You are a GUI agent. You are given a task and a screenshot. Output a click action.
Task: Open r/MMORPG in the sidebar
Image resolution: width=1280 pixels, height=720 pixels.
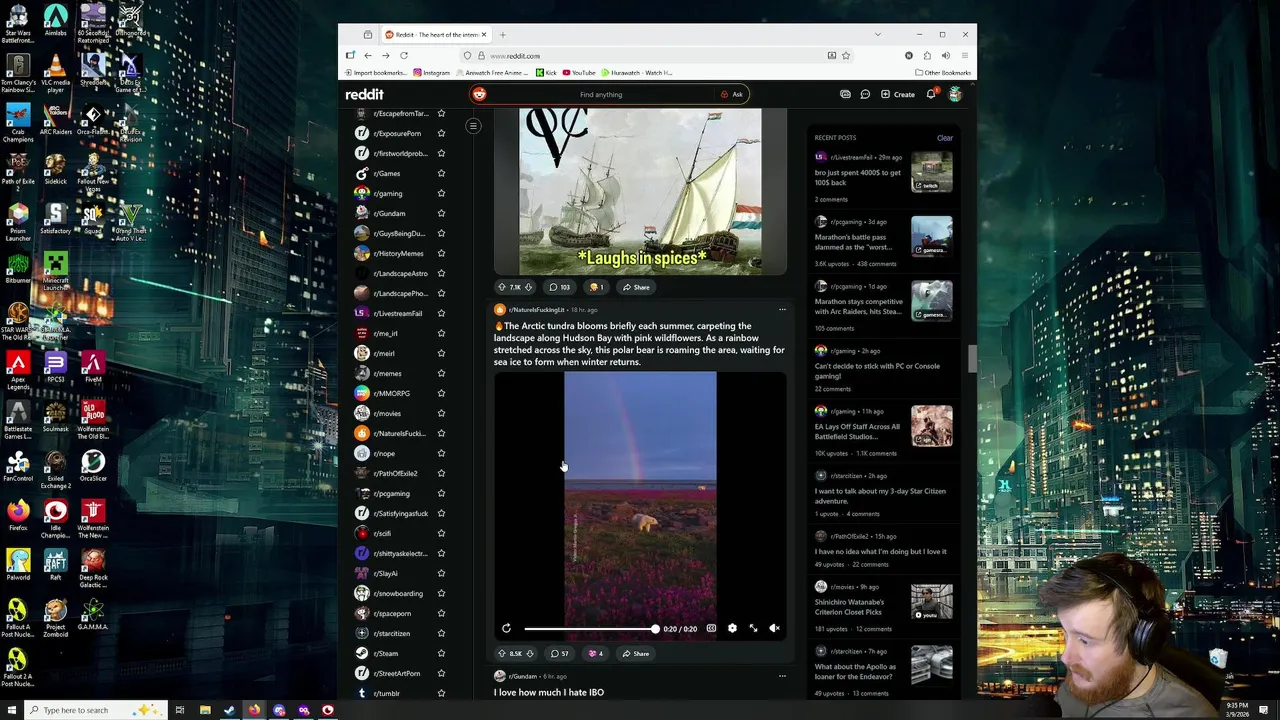pyautogui.click(x=391, y=393)
